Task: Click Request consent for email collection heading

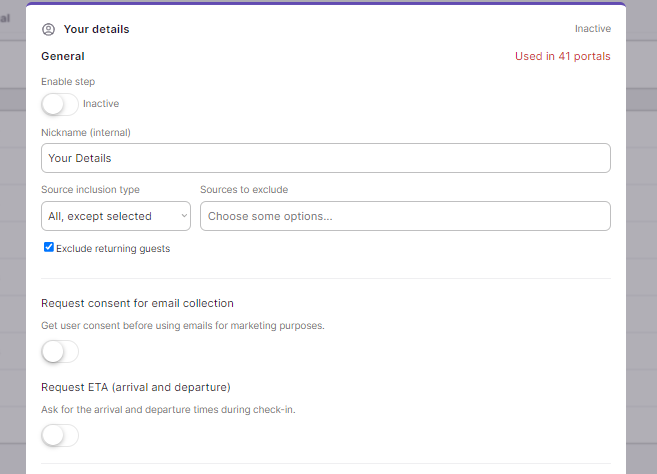Action: (137, 303)
